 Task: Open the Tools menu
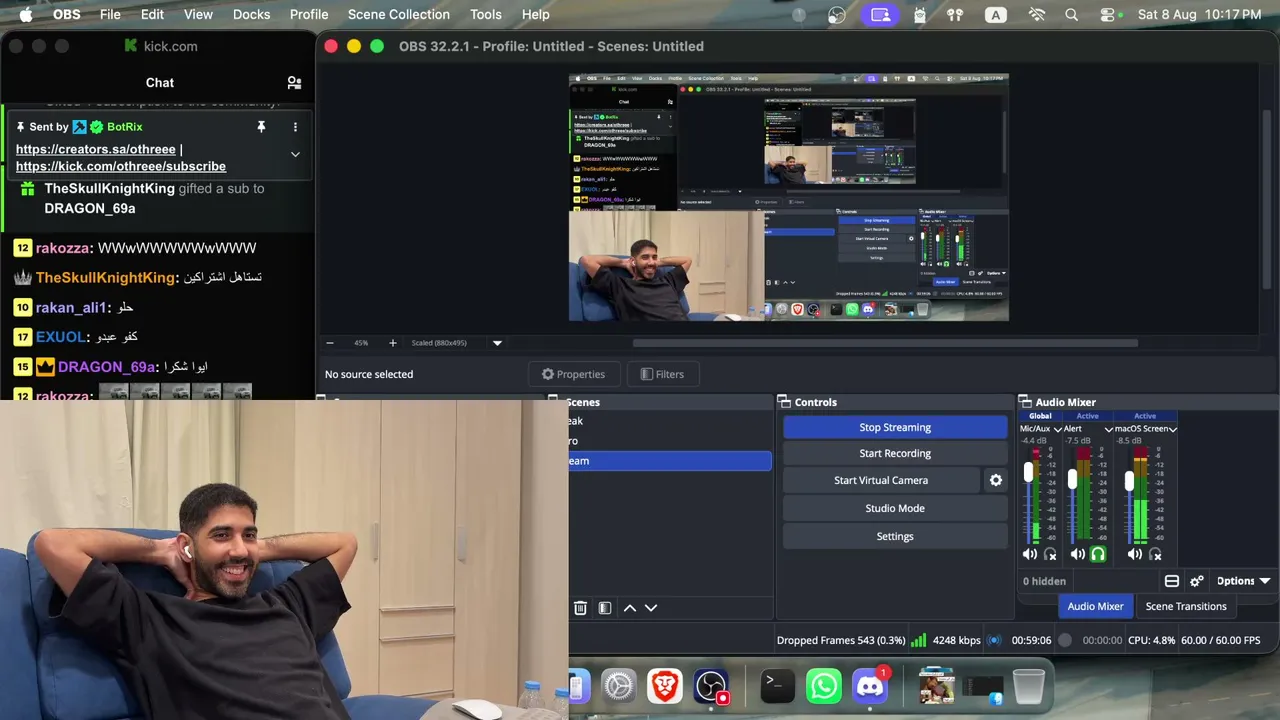point(486,15)
